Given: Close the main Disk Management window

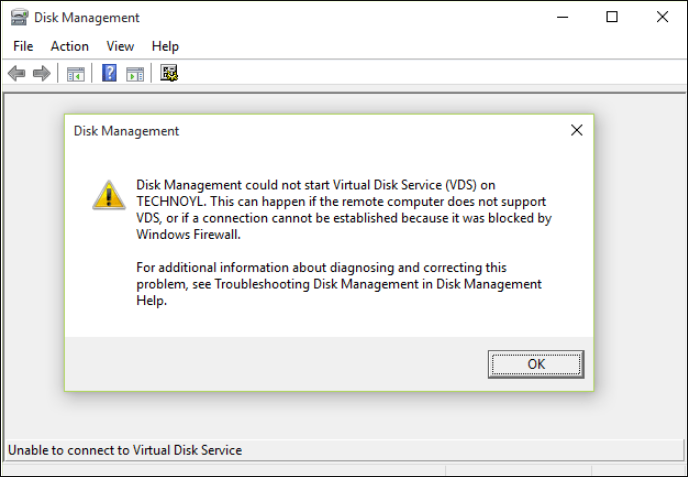Looking at the screenshot, I should coord(662,17).
